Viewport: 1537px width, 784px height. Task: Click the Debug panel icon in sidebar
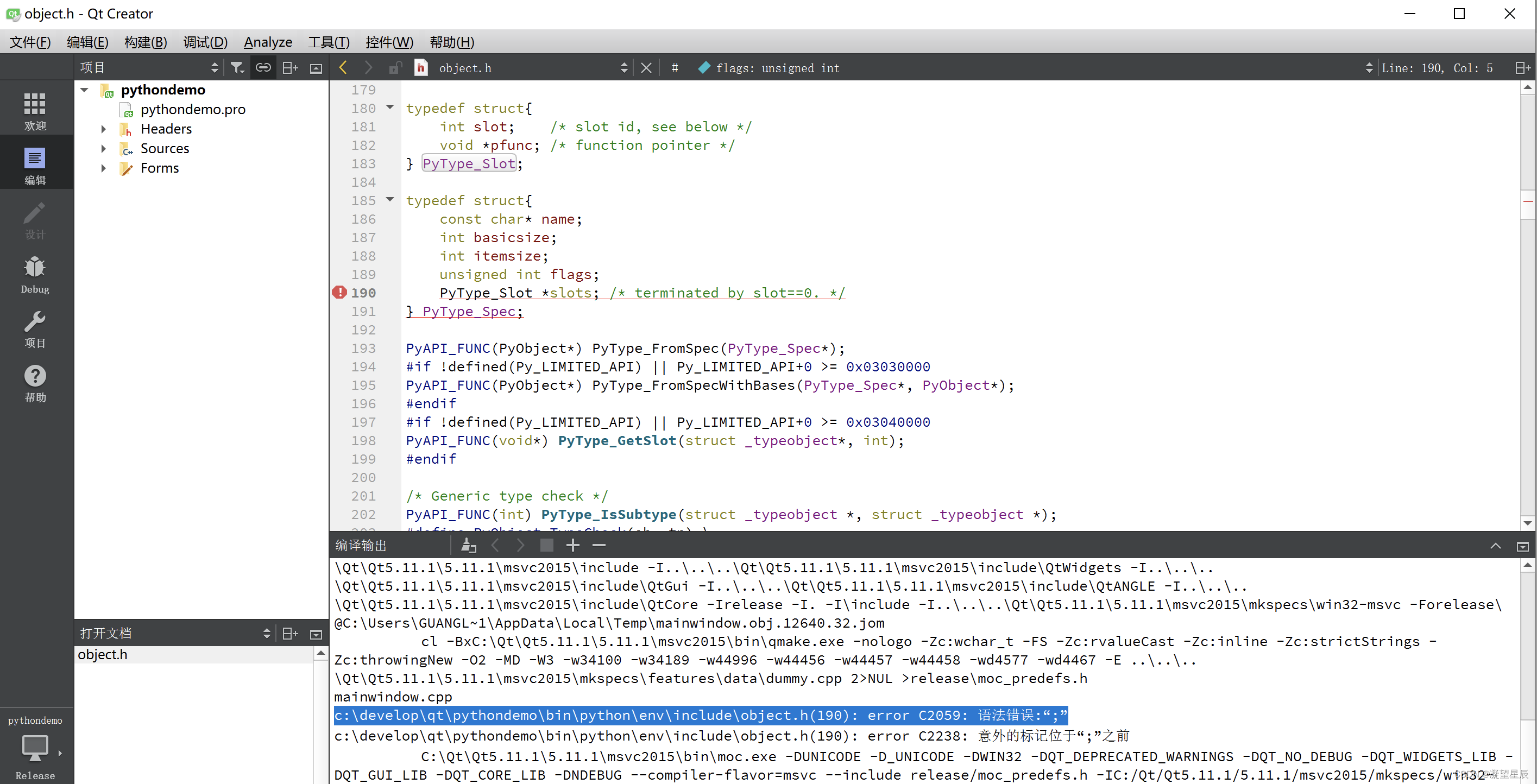tap(35, 275)
